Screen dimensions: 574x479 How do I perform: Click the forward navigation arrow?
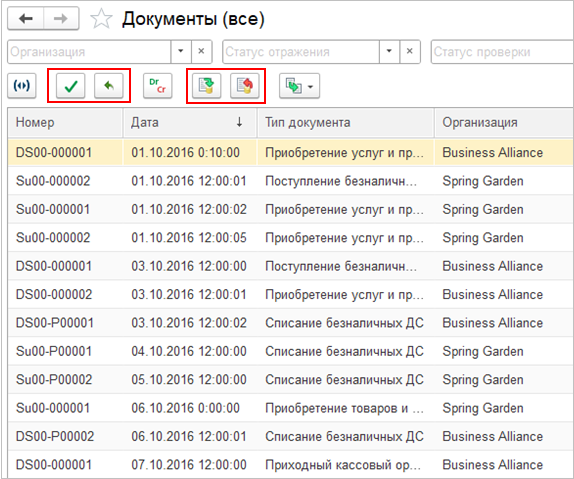61,18
